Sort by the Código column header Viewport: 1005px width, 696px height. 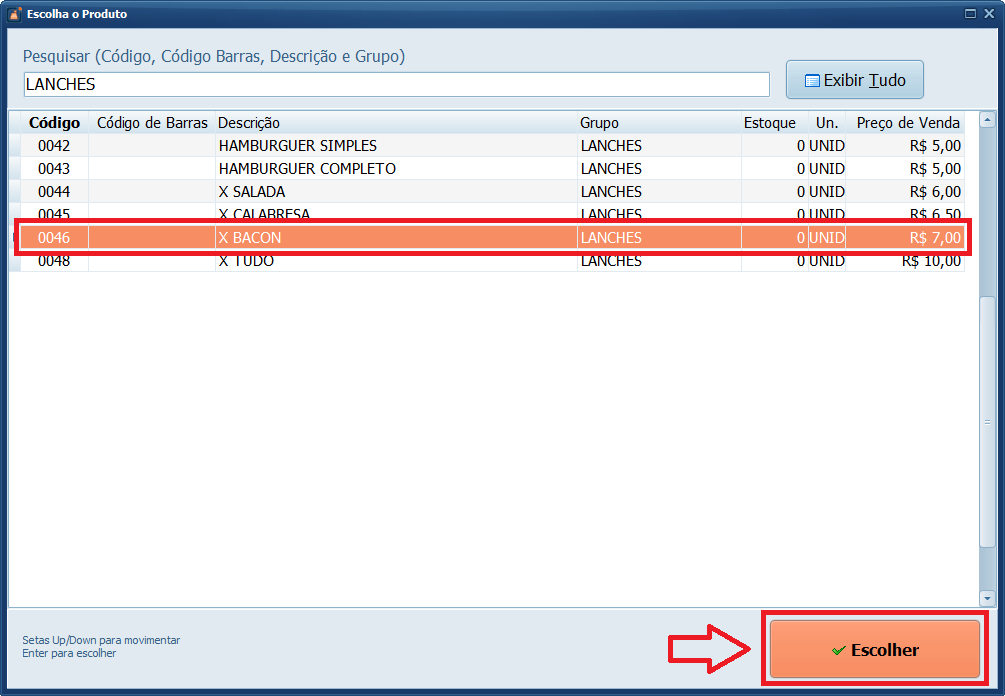pyautogui.click(x=54, y=123)
